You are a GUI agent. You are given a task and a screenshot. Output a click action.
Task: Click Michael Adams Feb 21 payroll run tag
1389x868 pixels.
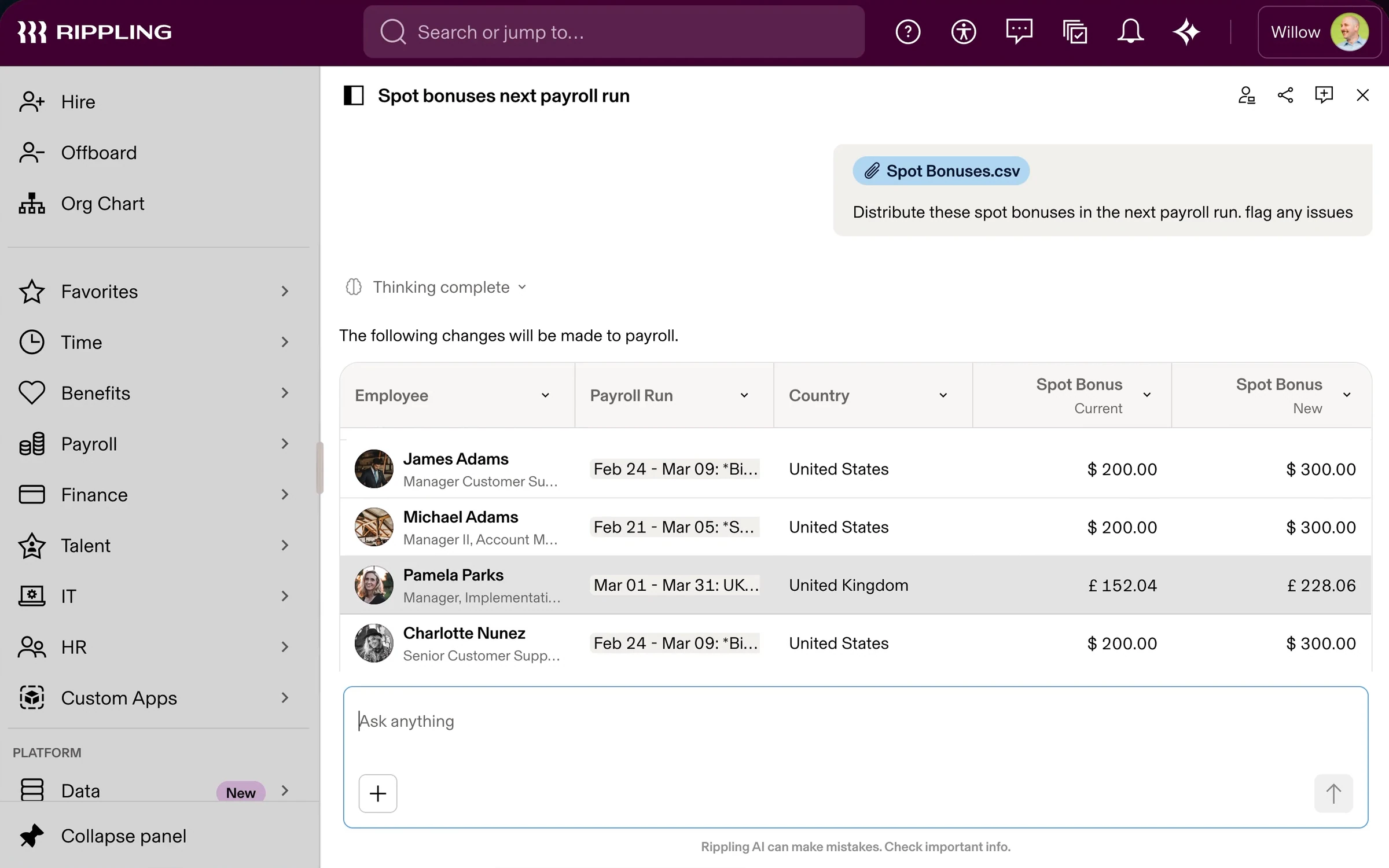pos(675,527)
